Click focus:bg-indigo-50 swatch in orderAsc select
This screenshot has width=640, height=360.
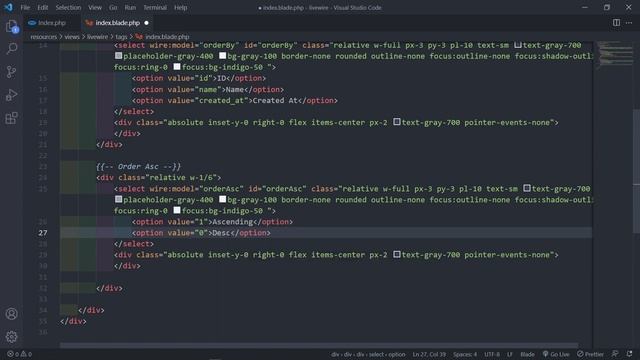pyautogui.click(x=177, y=211)
